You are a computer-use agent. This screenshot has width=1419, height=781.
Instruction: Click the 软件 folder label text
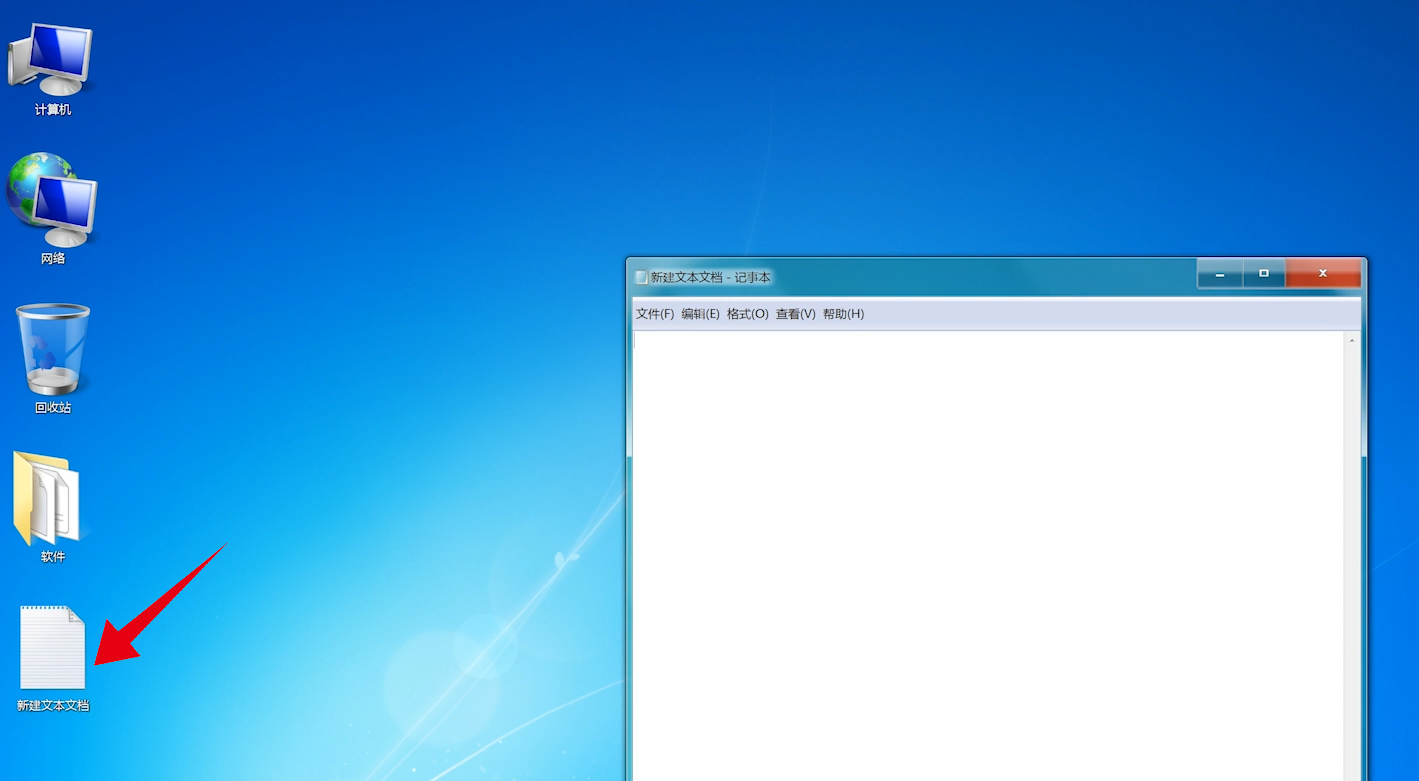53,557
